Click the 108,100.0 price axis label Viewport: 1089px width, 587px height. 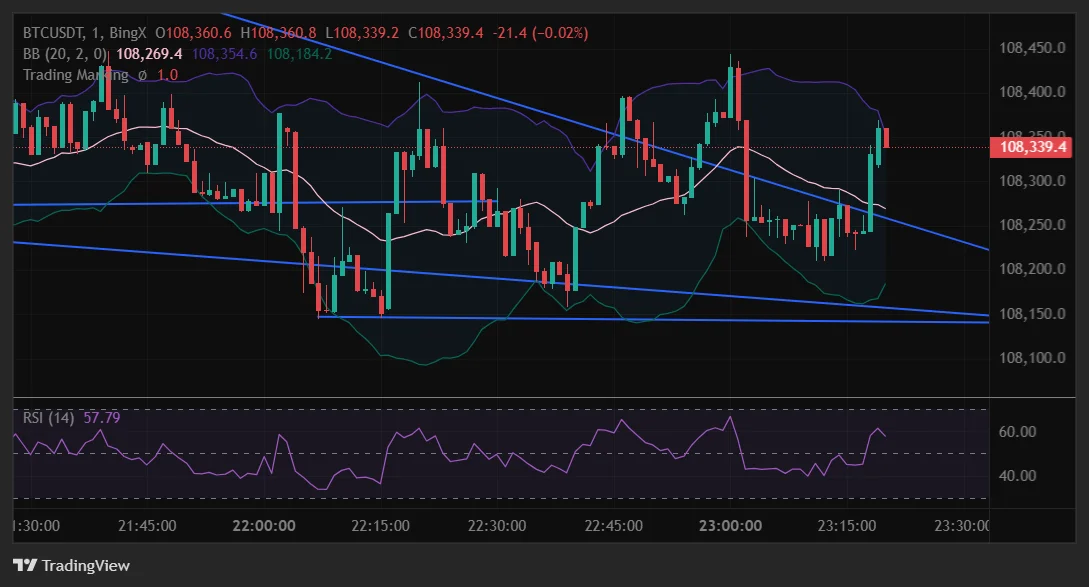coord(1031,358)
